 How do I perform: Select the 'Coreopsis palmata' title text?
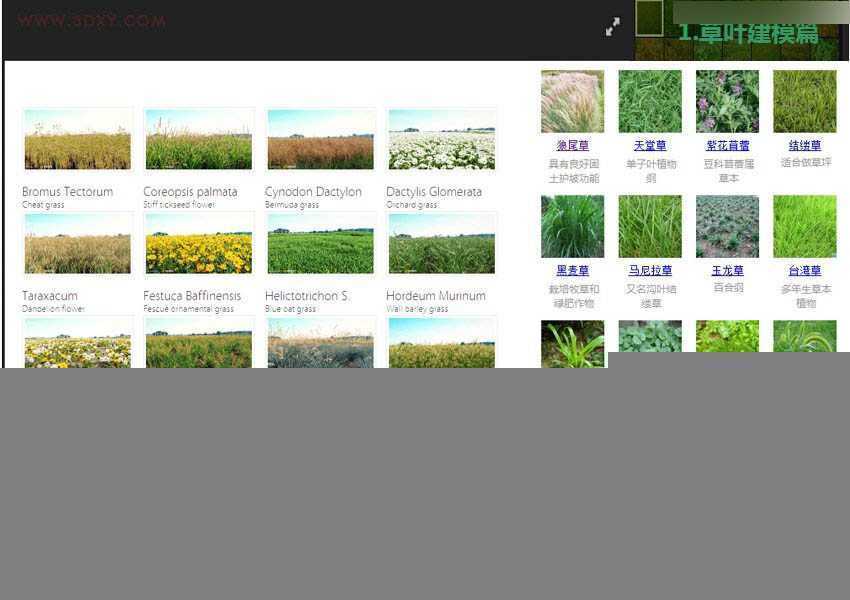click(x=190, y=192)
